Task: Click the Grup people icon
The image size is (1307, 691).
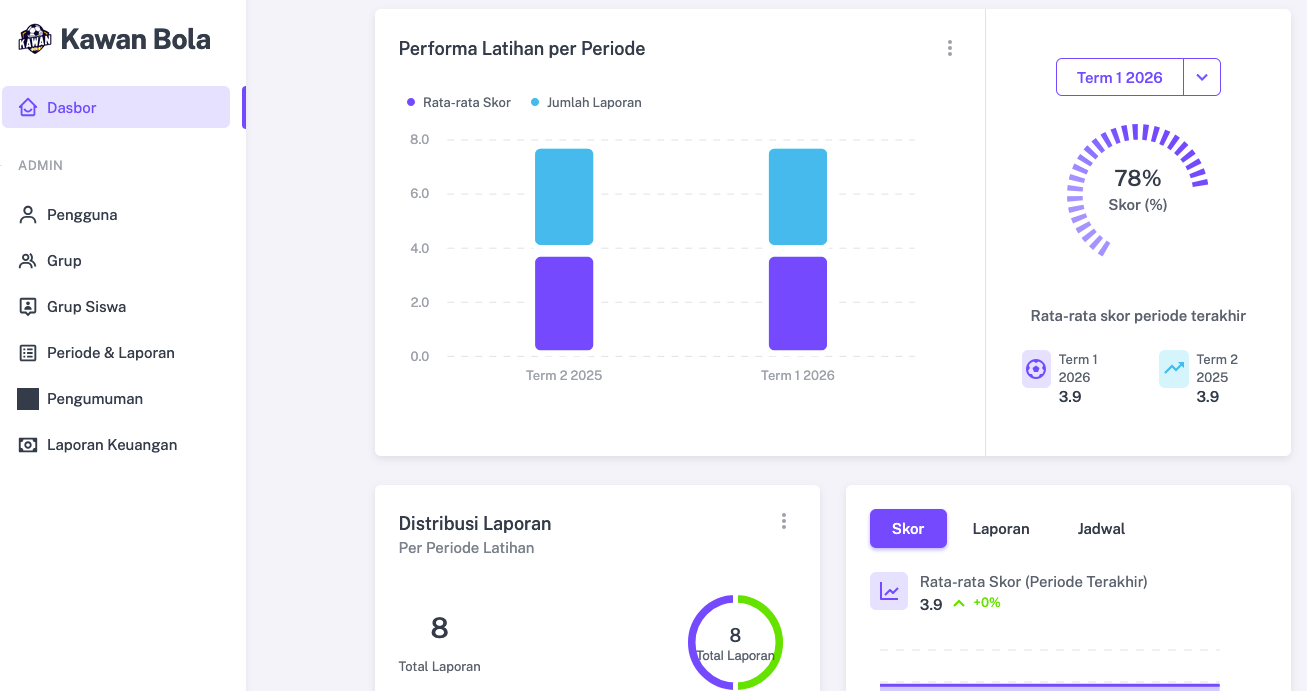Action: pyautogui.click(x=28, y=261)
